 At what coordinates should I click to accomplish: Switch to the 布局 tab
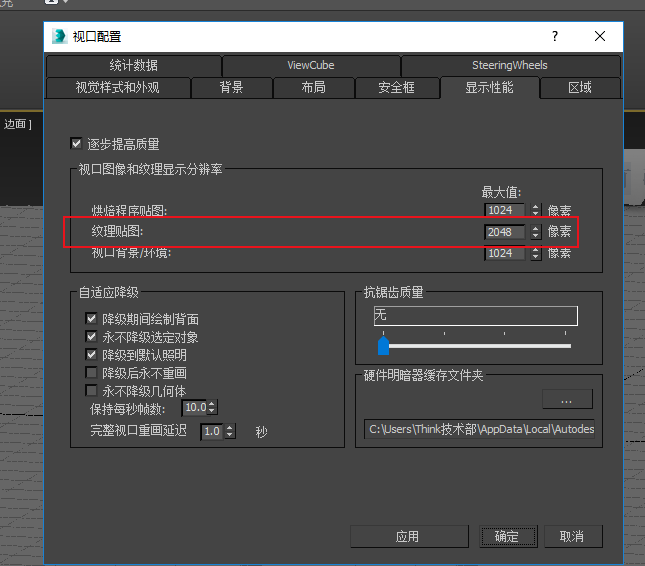coord(313,88)
